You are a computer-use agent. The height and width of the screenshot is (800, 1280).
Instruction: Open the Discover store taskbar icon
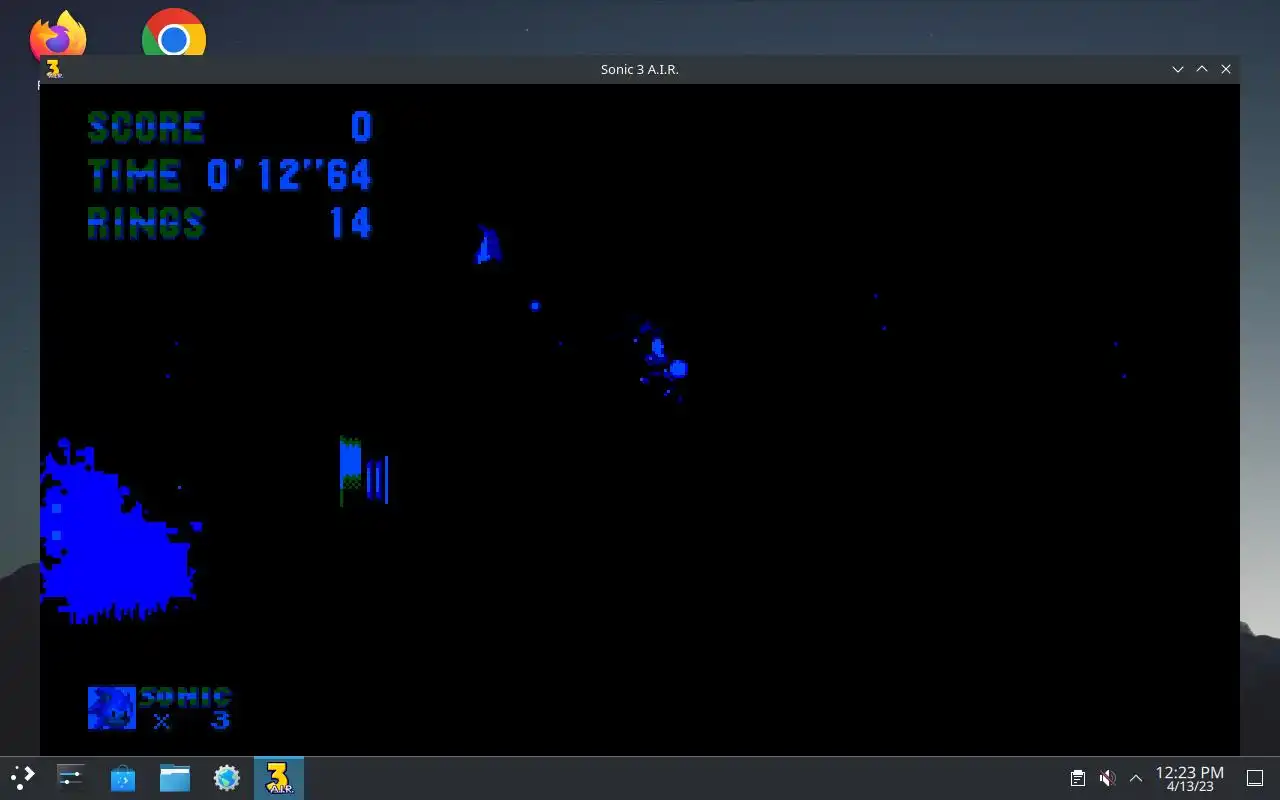[122, 777]
